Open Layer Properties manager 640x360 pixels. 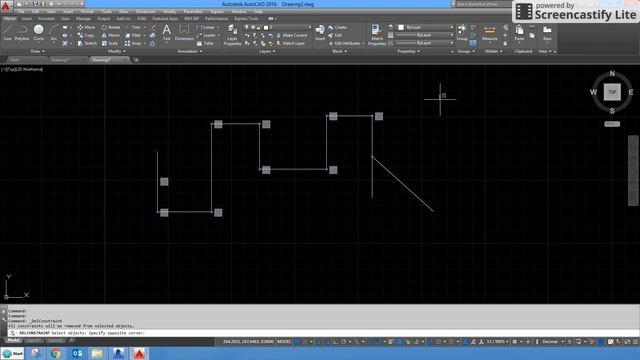click(x=232, y=35)
